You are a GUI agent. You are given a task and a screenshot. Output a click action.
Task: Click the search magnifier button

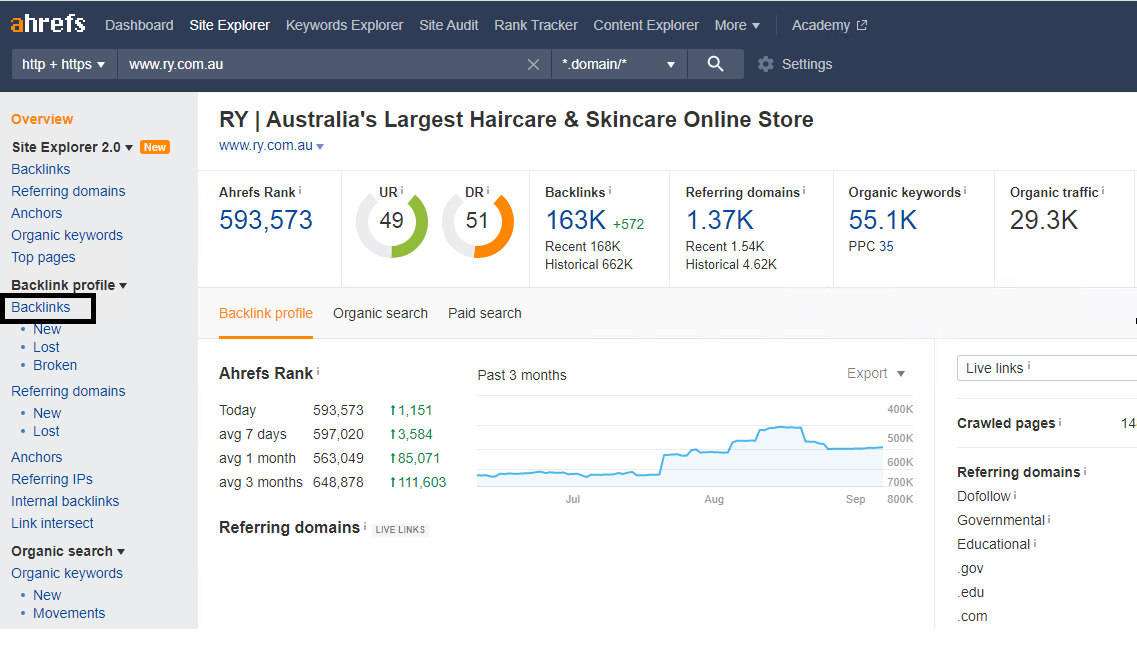tap(715, 64)
